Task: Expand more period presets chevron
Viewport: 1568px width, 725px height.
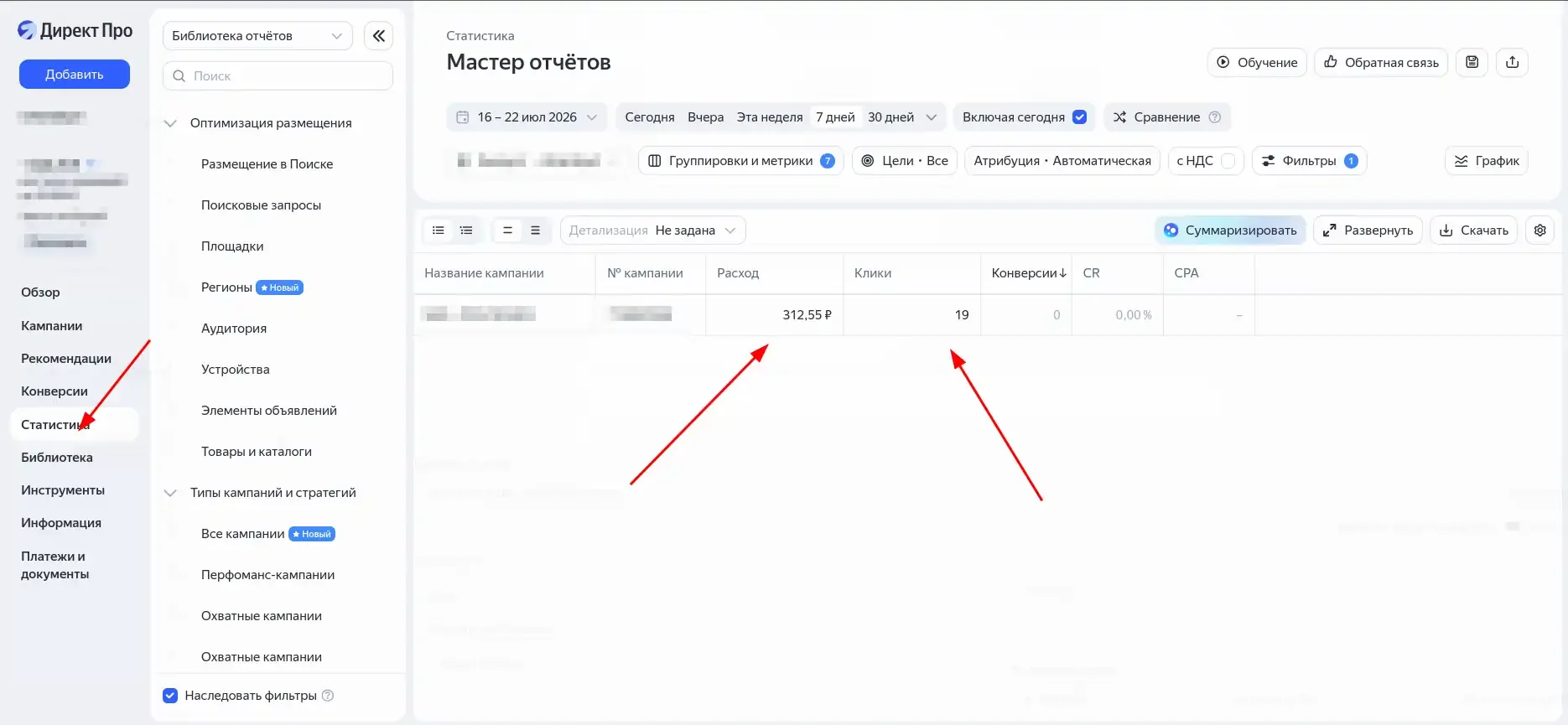Action: [932, 117]
